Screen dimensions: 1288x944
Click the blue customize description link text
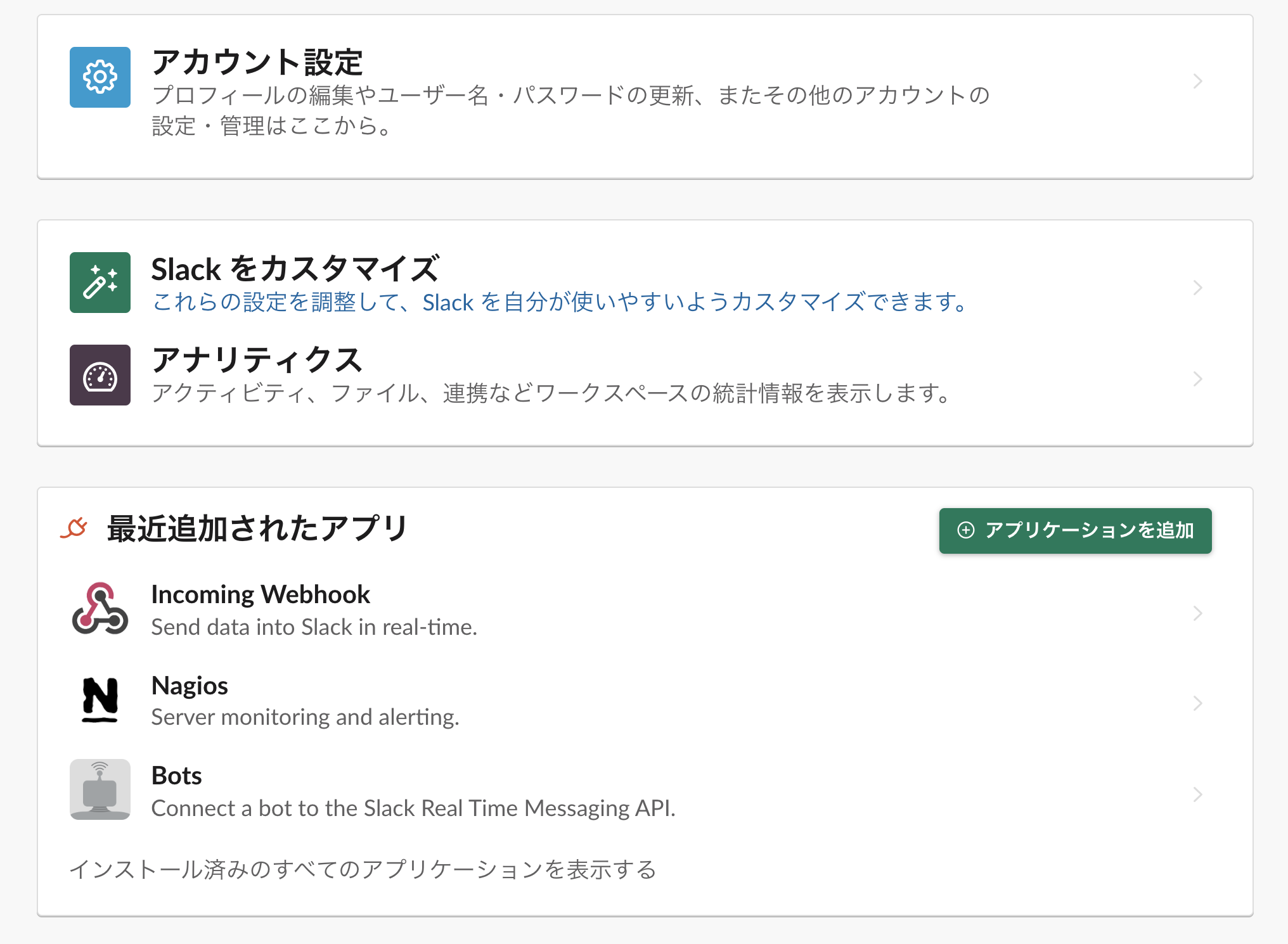pos(560,302)
